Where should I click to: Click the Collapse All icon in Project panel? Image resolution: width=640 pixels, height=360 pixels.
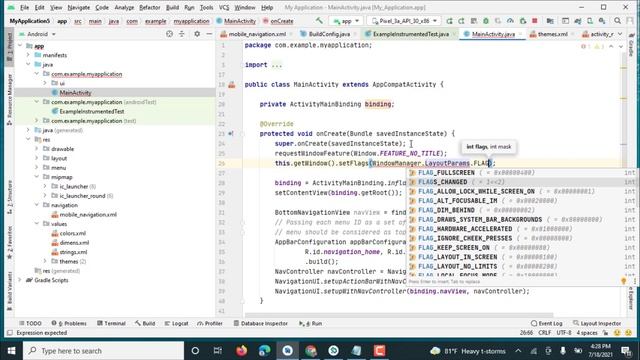[x=182, y=34]
